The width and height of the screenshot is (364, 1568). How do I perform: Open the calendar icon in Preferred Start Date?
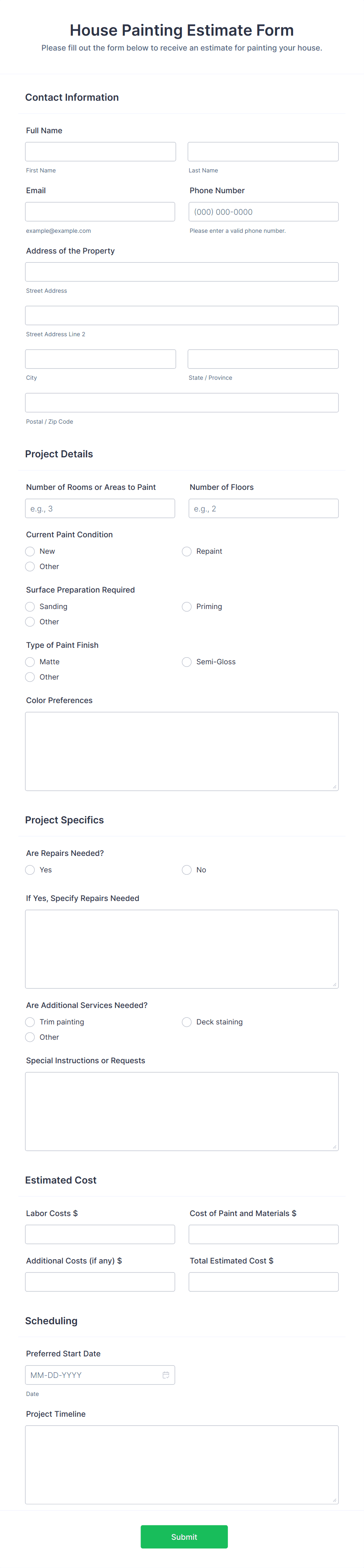point(165,1374)
